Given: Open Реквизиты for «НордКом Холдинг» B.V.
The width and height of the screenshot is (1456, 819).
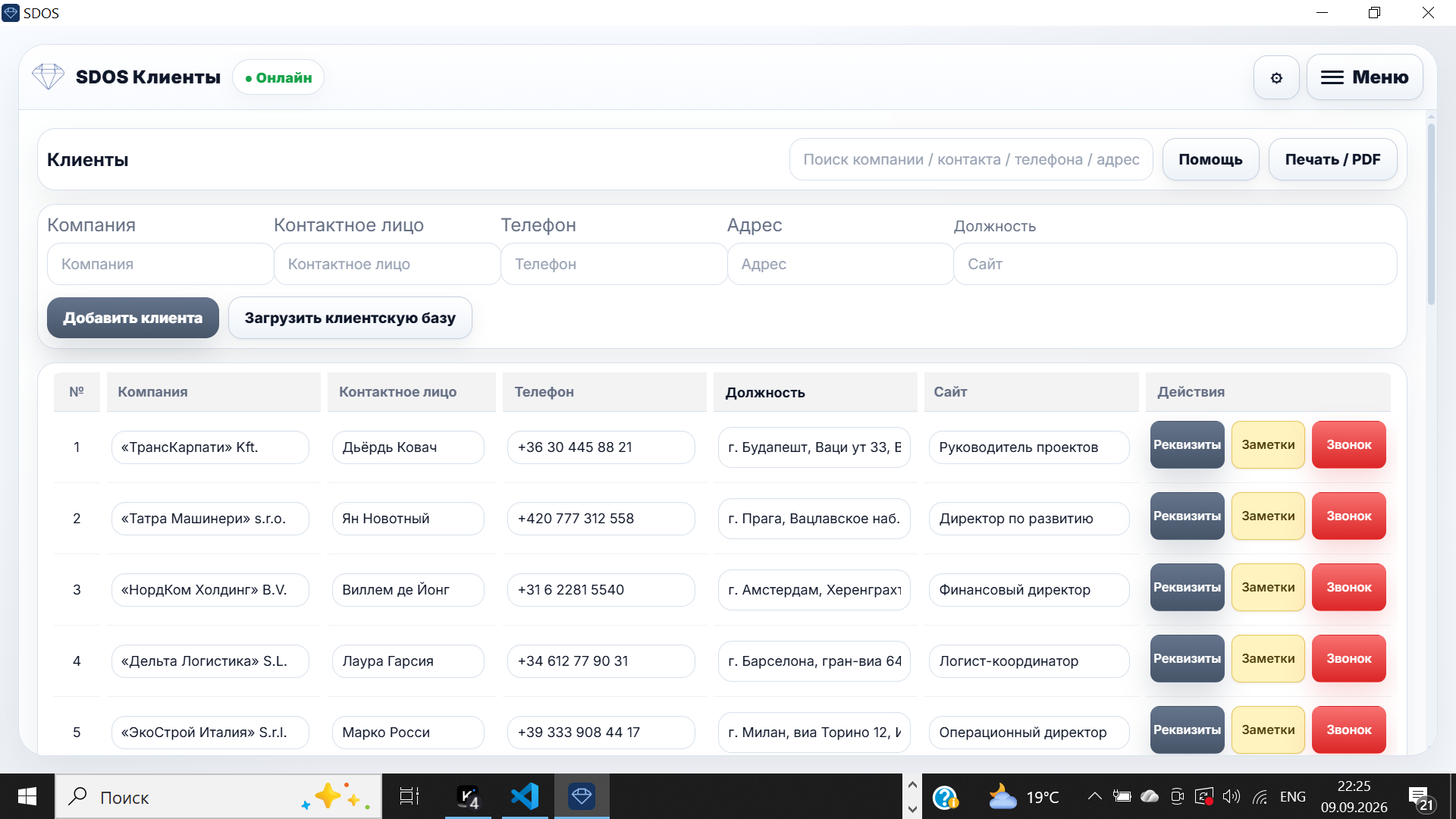Looking at the screenshot, I should coord(1187,587).
